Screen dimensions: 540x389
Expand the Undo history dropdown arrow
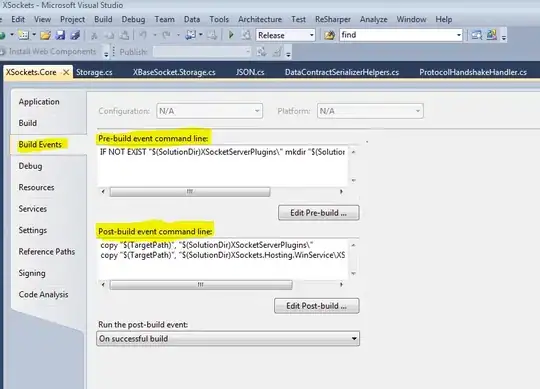tap(155, 35)
